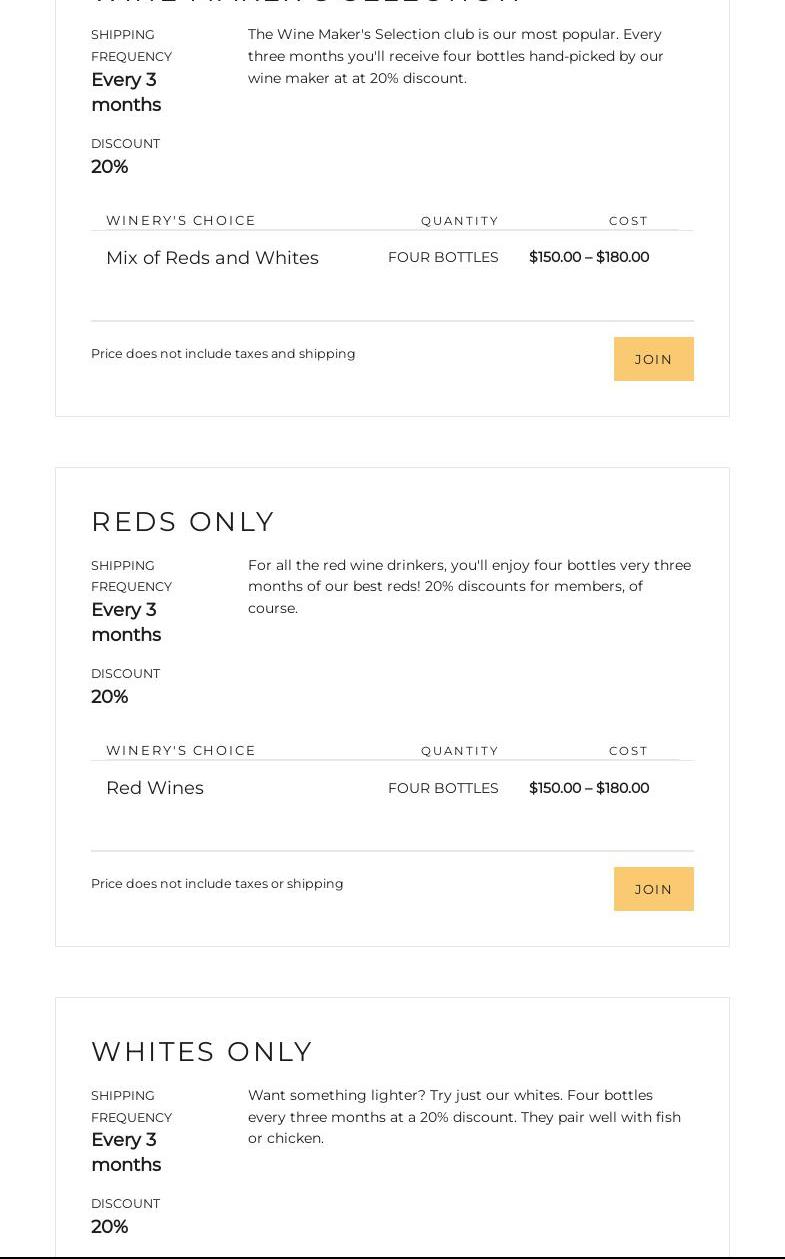Click Quantity header above Mix of Reds and Whites
Screen dimensions: 785x1259
[460, 221]
